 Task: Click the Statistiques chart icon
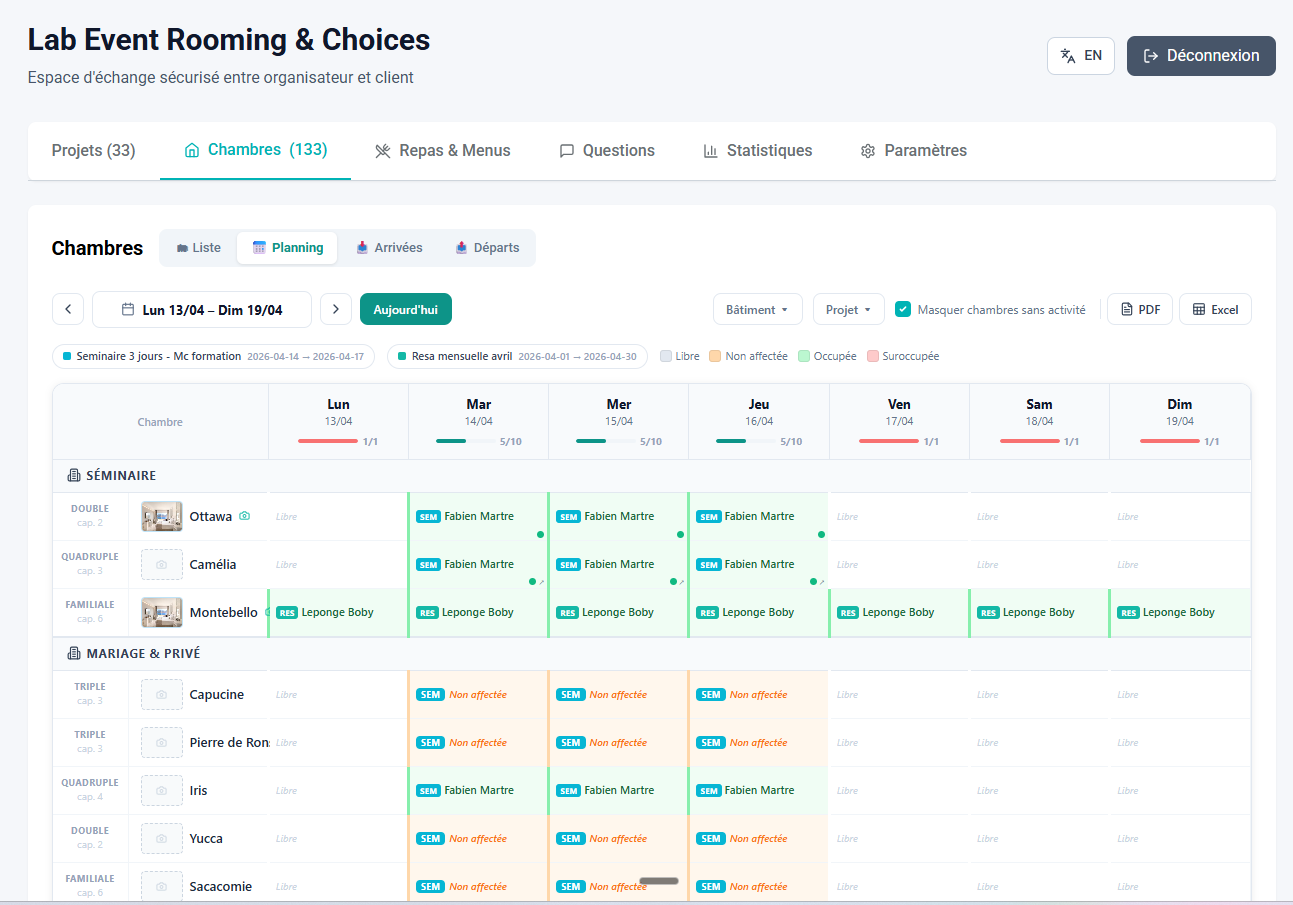pos(710,150)
